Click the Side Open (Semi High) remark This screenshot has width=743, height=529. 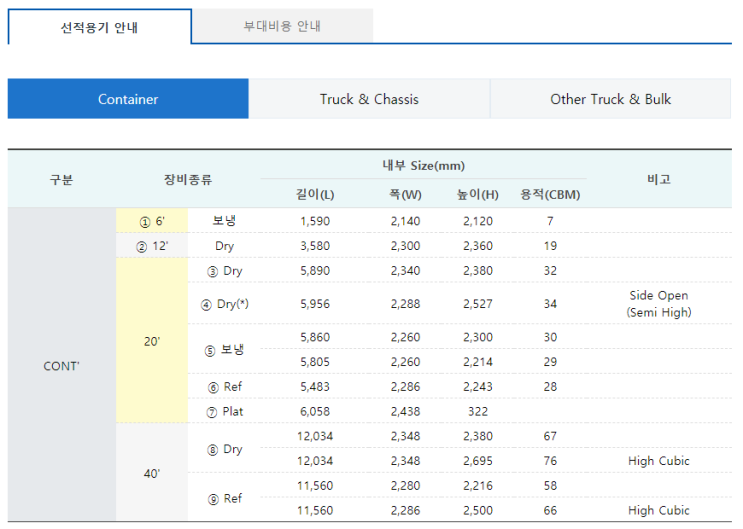tap(659, 304)
